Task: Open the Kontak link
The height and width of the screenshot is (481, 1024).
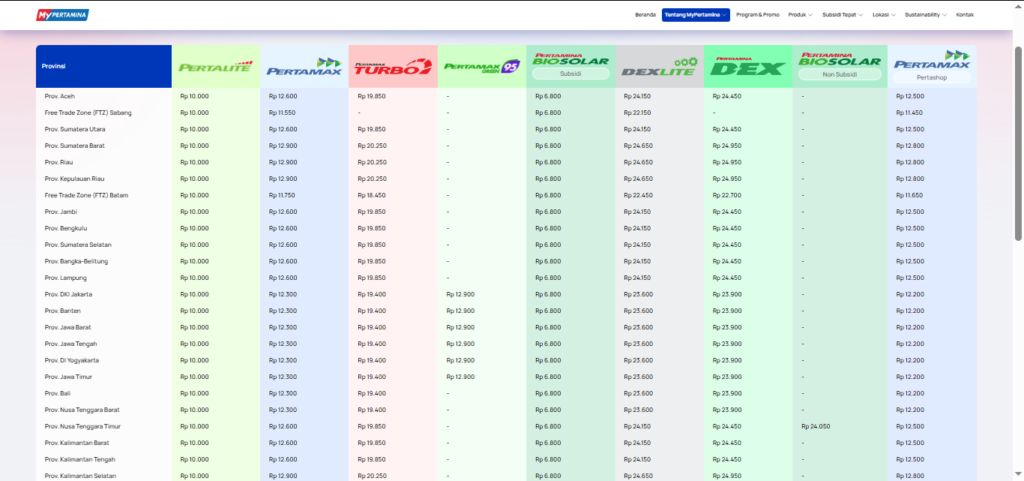Action: point(964,15)
